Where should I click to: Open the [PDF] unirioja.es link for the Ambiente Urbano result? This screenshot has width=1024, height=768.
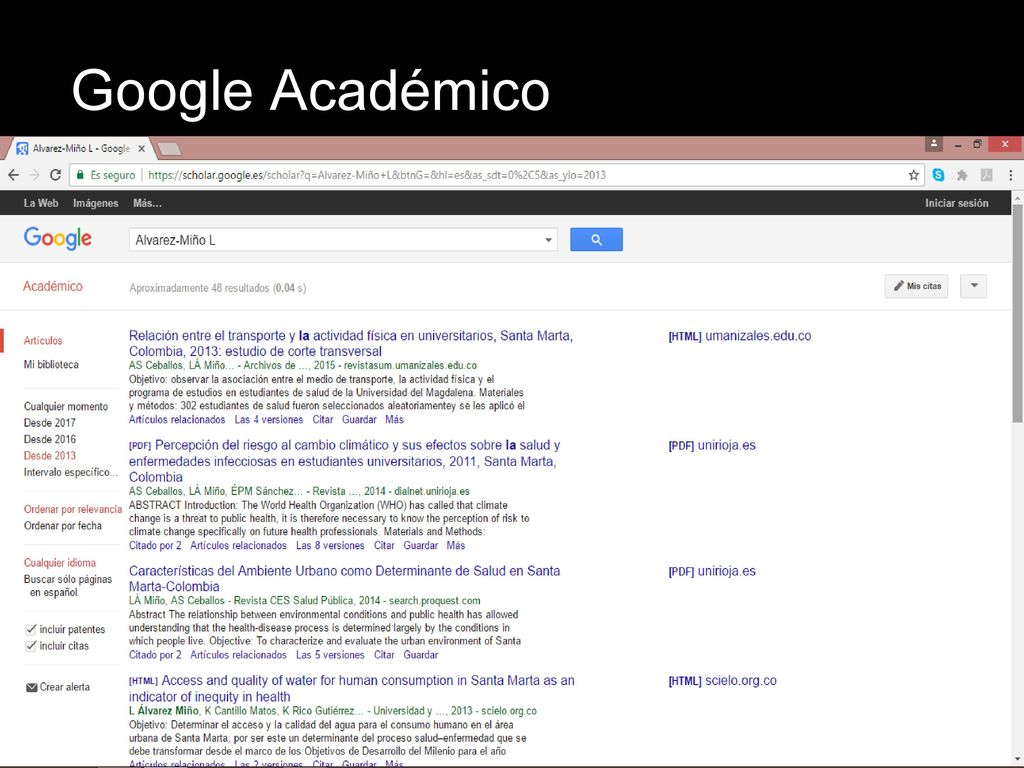point(712,571)
